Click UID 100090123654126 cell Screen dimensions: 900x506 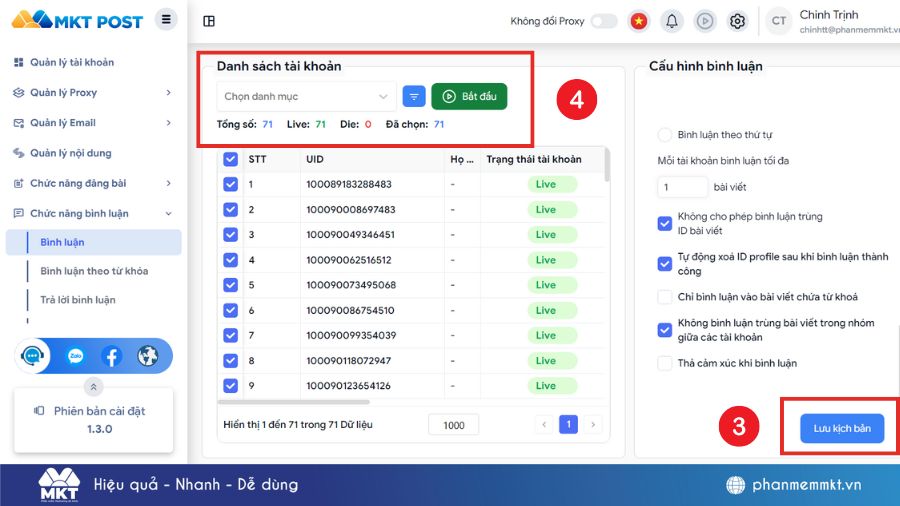[348, 386]
